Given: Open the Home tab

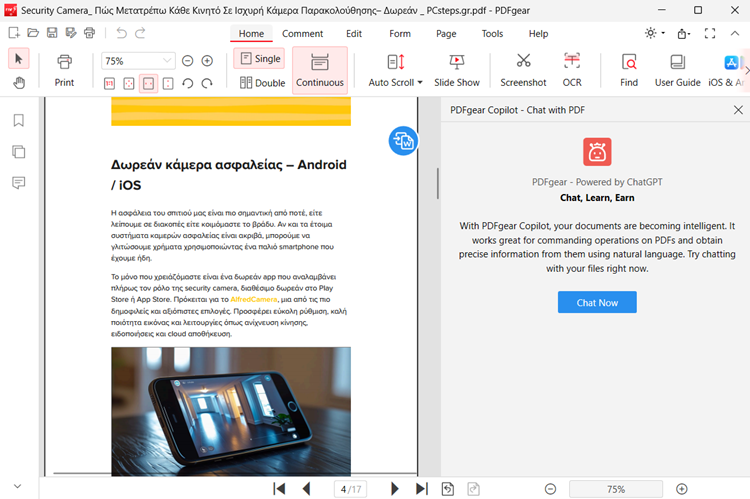Looking at the screenshot, I should click(251, 33).
